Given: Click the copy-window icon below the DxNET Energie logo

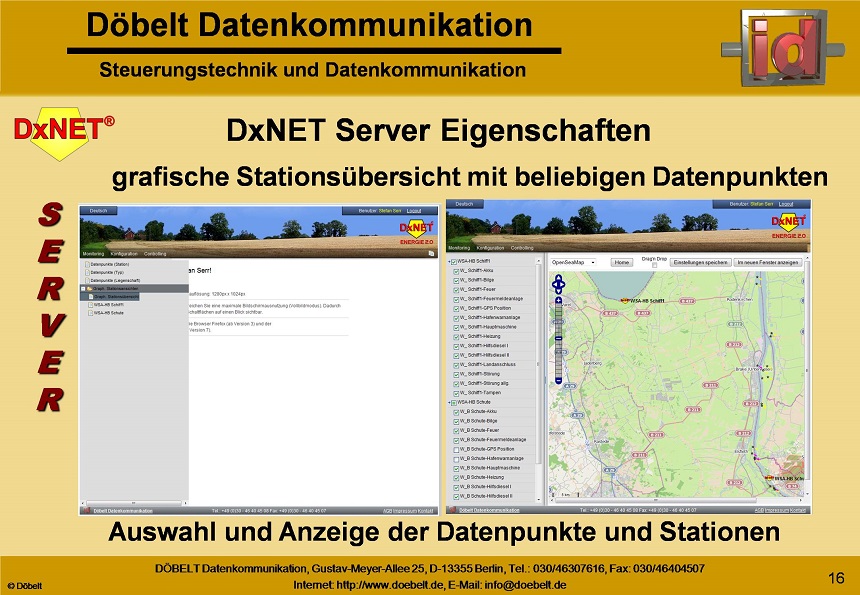Looking at the screenshot, I should [432, 253].
